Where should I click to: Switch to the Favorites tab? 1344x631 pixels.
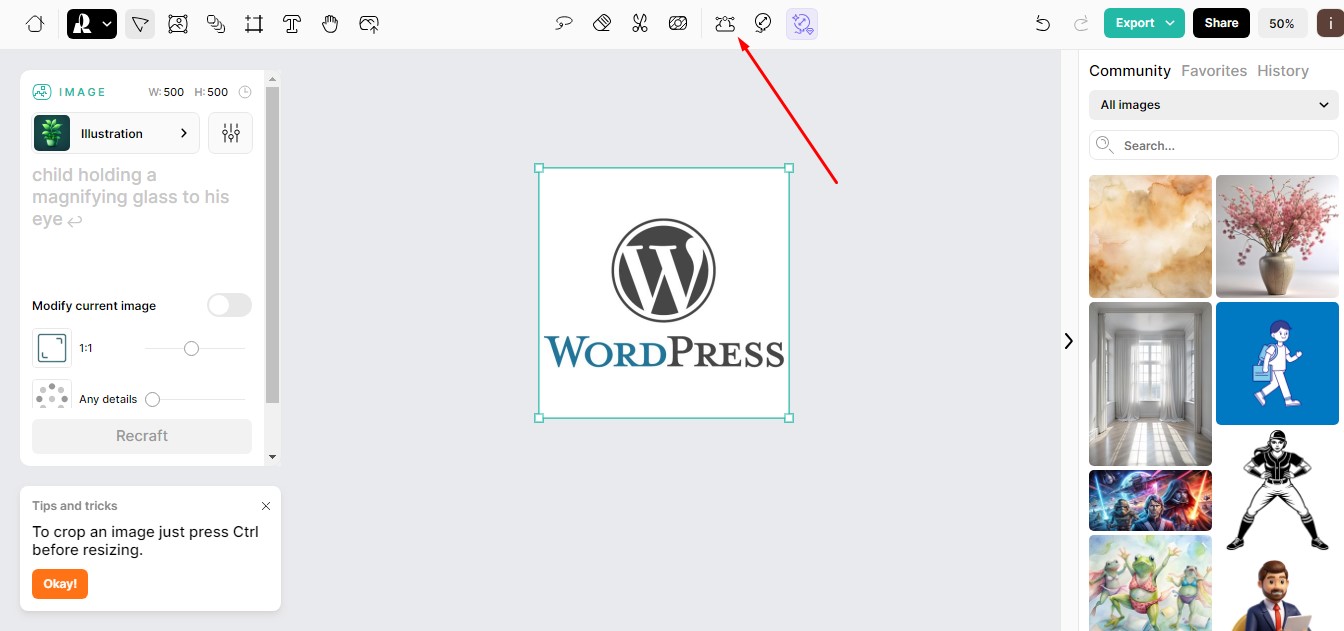point(1214,70)
